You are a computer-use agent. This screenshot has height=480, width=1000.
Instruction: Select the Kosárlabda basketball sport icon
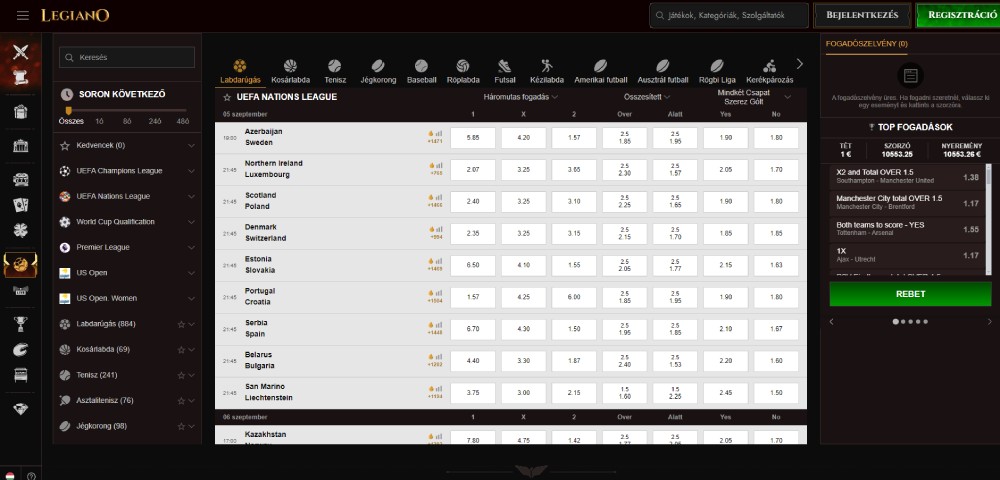coord(289,67)
